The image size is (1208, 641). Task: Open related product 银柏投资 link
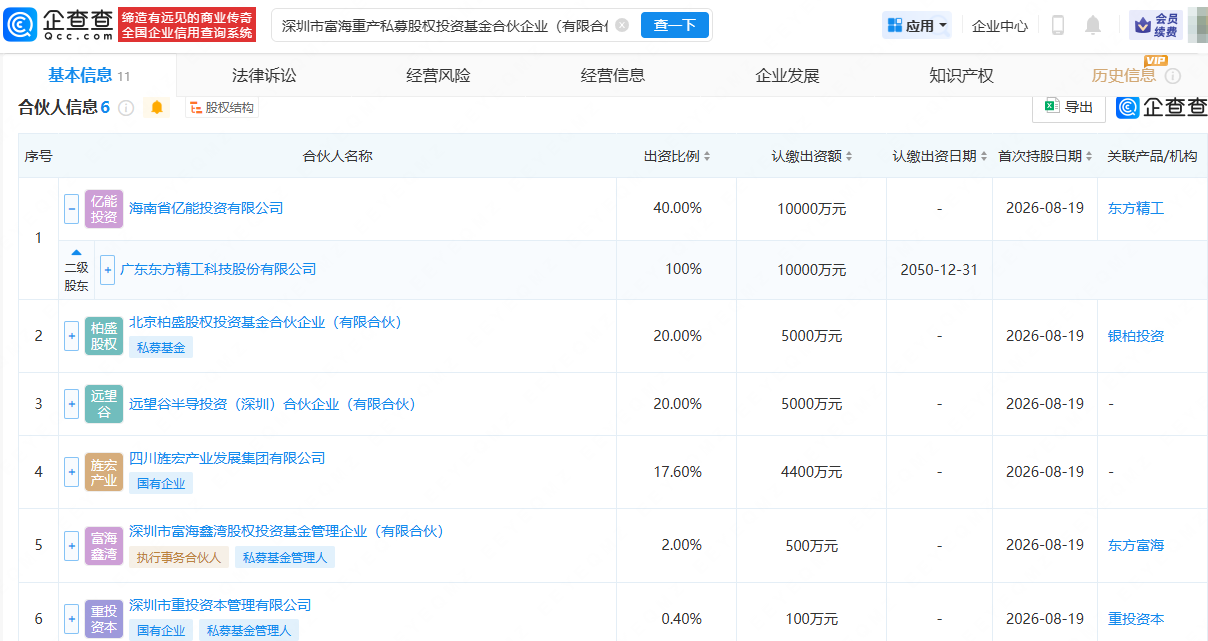(1136, 336)
